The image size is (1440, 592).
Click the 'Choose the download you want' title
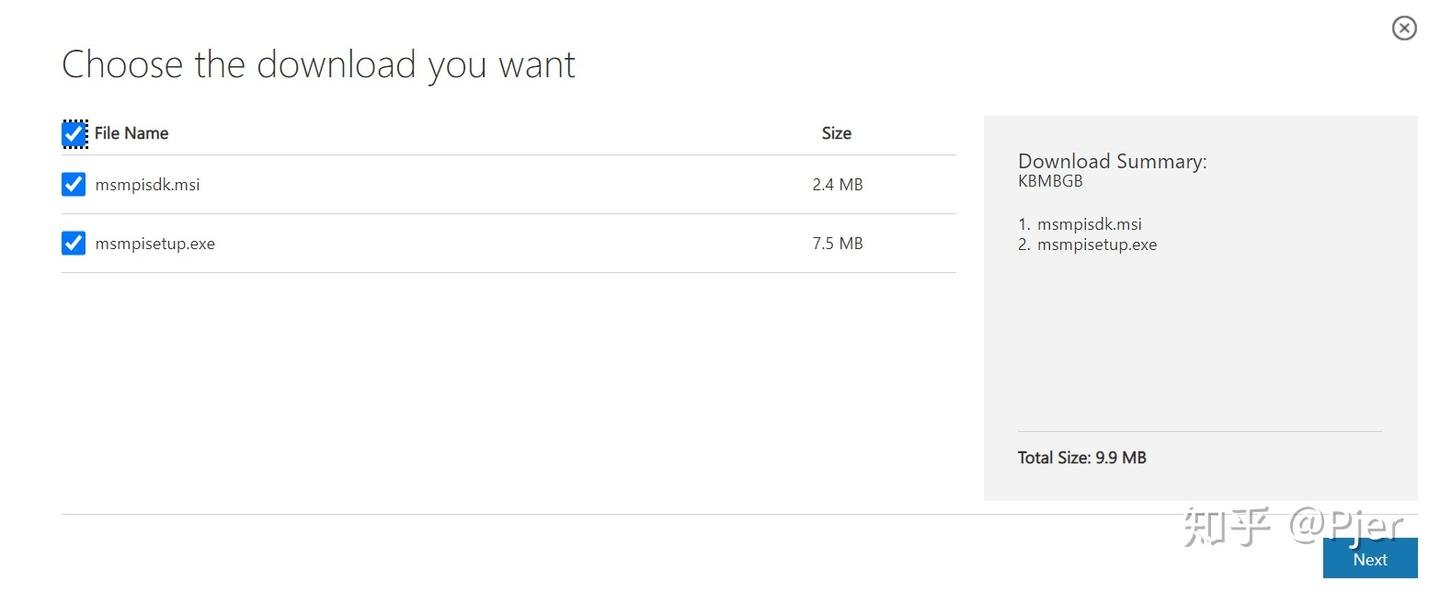click(x=318, y=65)
